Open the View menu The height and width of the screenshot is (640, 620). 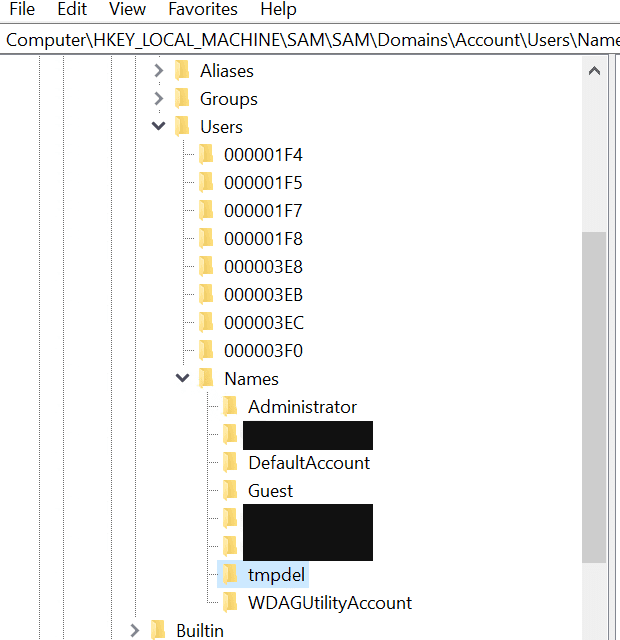point(127,9)
